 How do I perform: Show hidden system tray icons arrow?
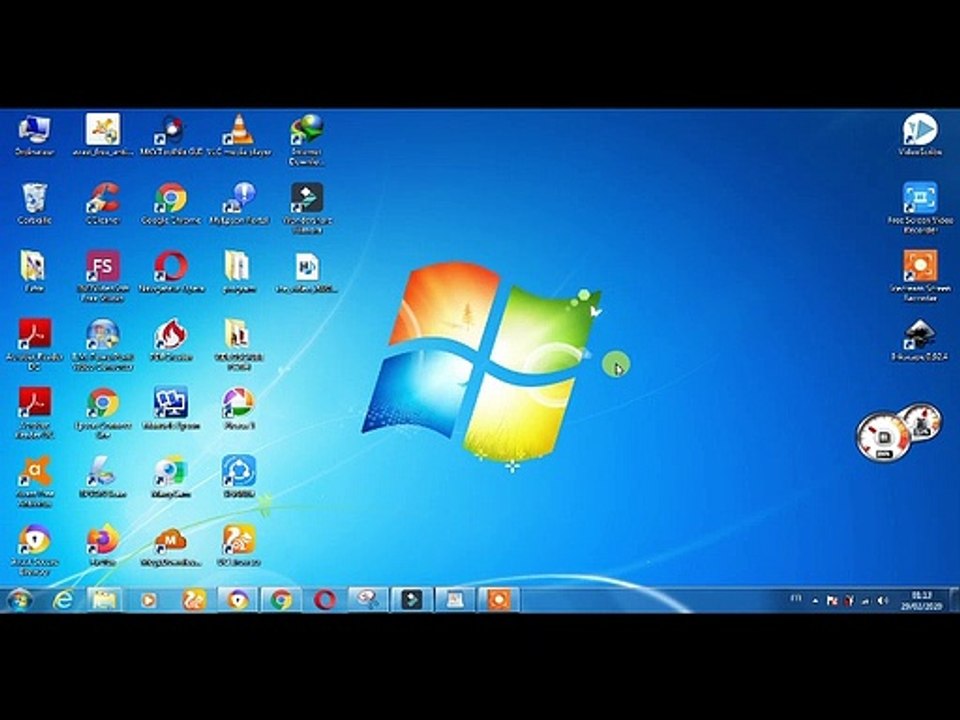point(816,601)
